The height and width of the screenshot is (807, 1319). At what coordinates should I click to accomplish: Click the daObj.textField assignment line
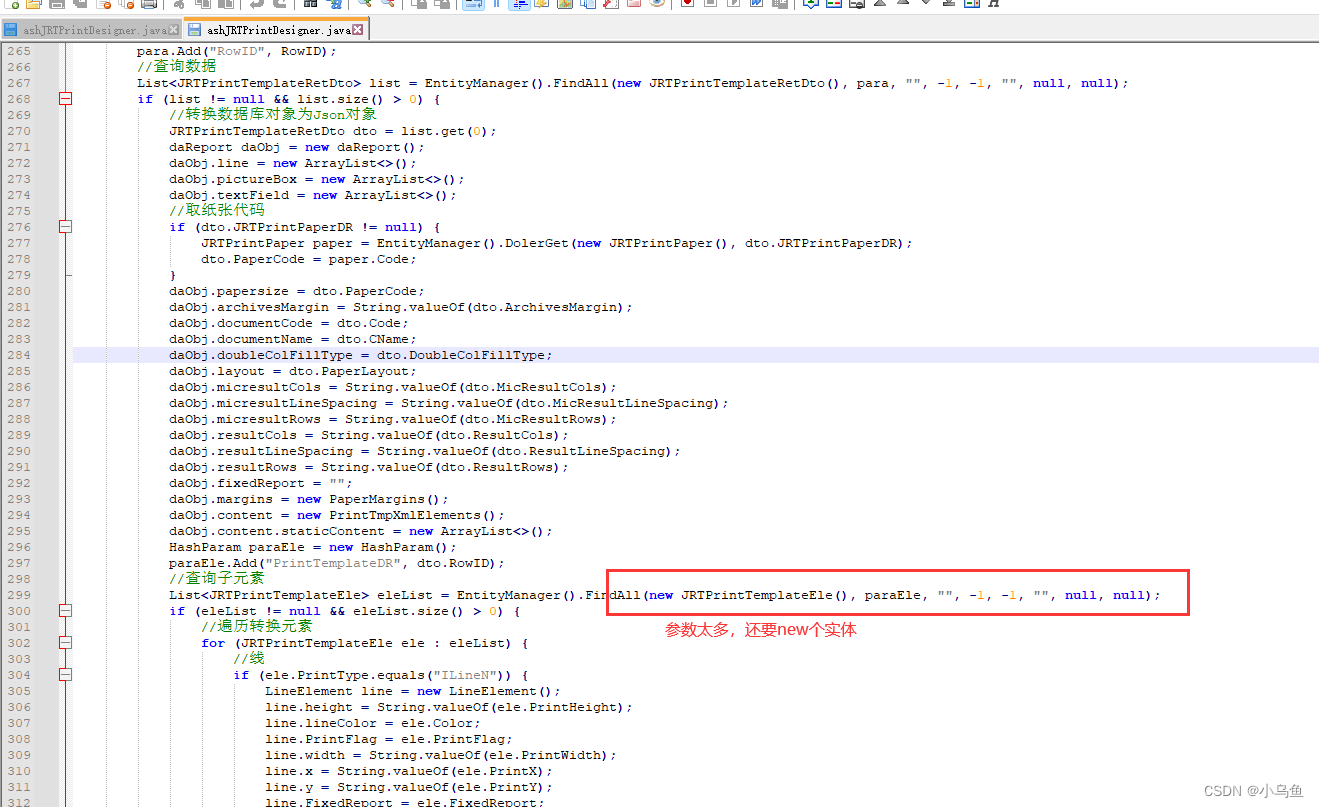pyautogui.click(x=313, y=195)
